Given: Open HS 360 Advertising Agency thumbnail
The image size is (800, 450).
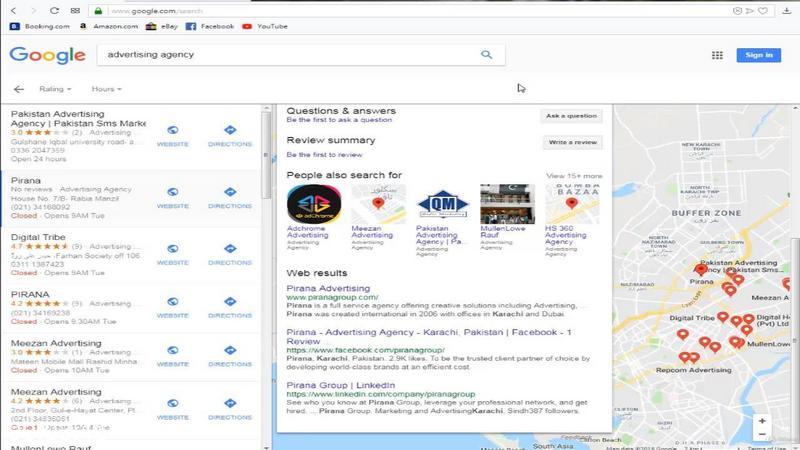Looking at the screenshot, I should (x=572, y=204).
